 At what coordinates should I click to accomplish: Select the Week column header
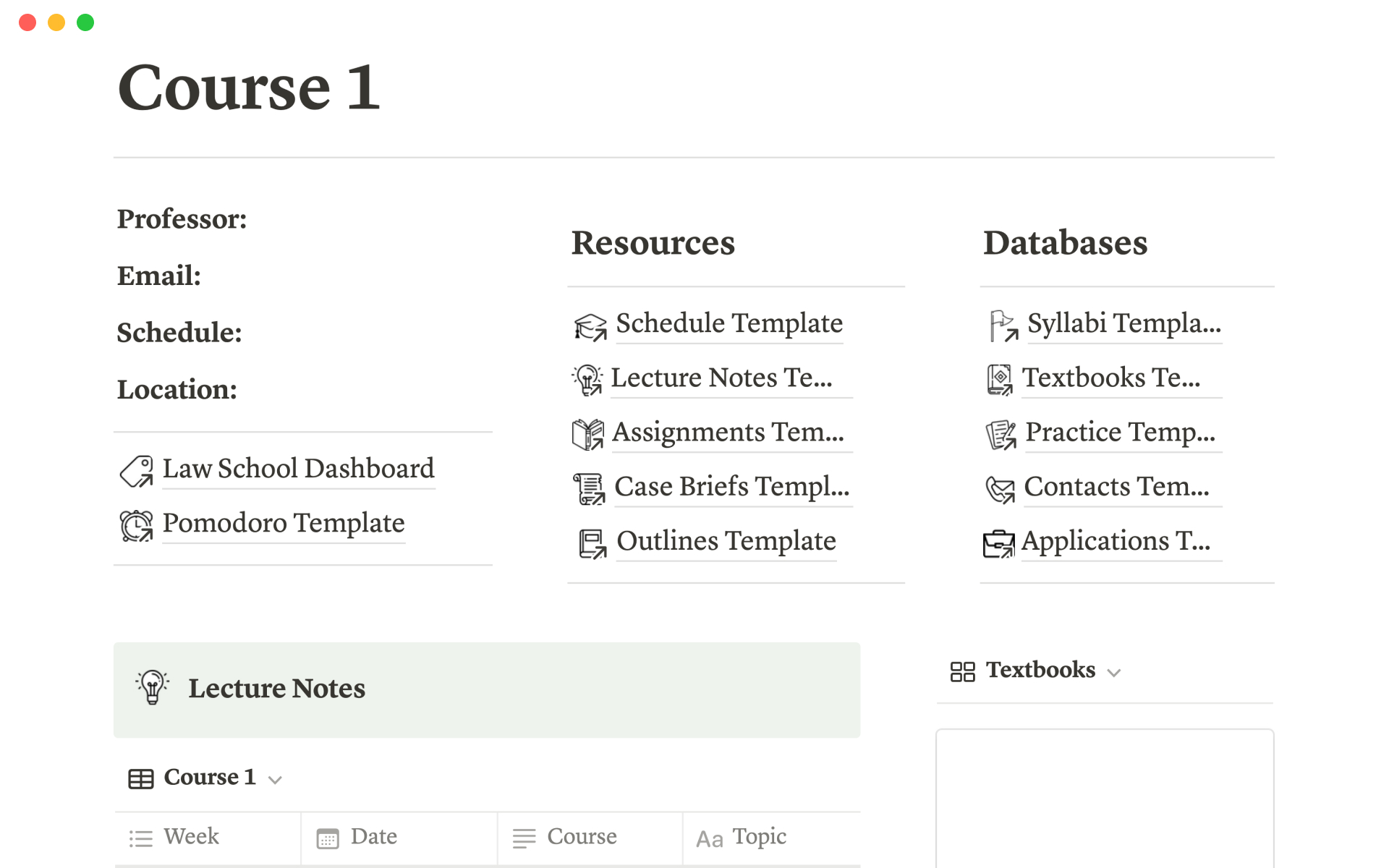pos(191,837)
